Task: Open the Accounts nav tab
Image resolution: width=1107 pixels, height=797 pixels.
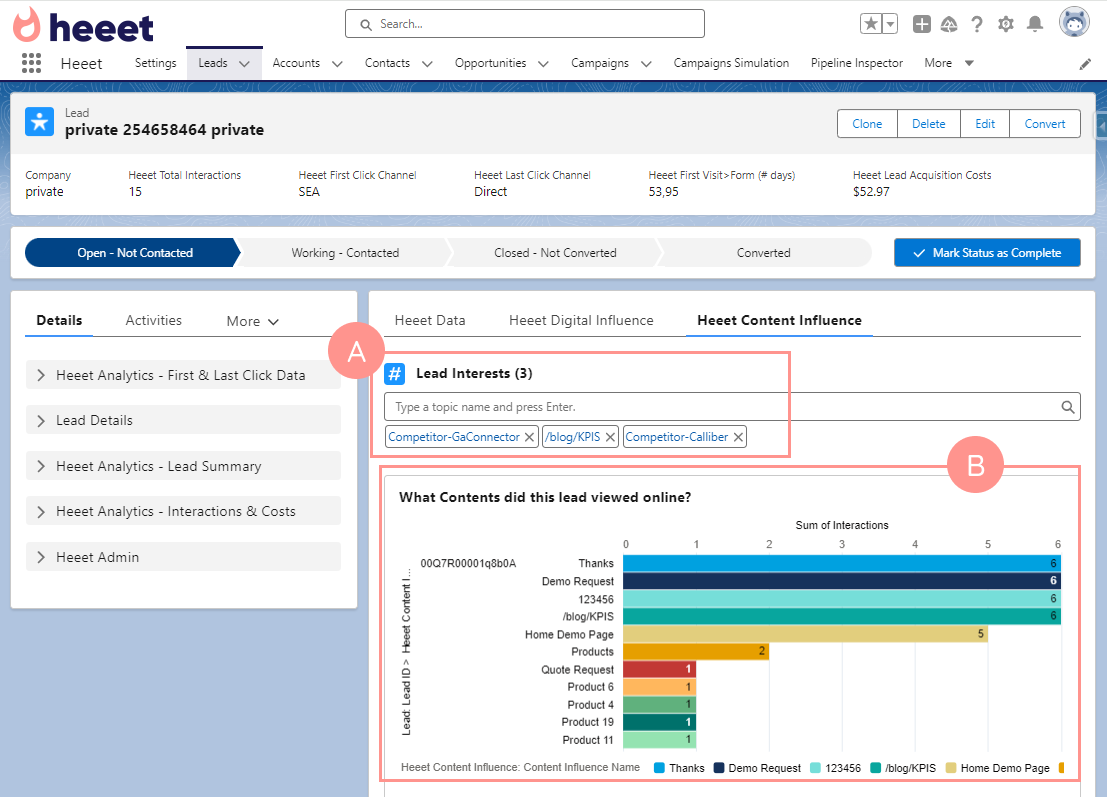Action: pos(296,63)
